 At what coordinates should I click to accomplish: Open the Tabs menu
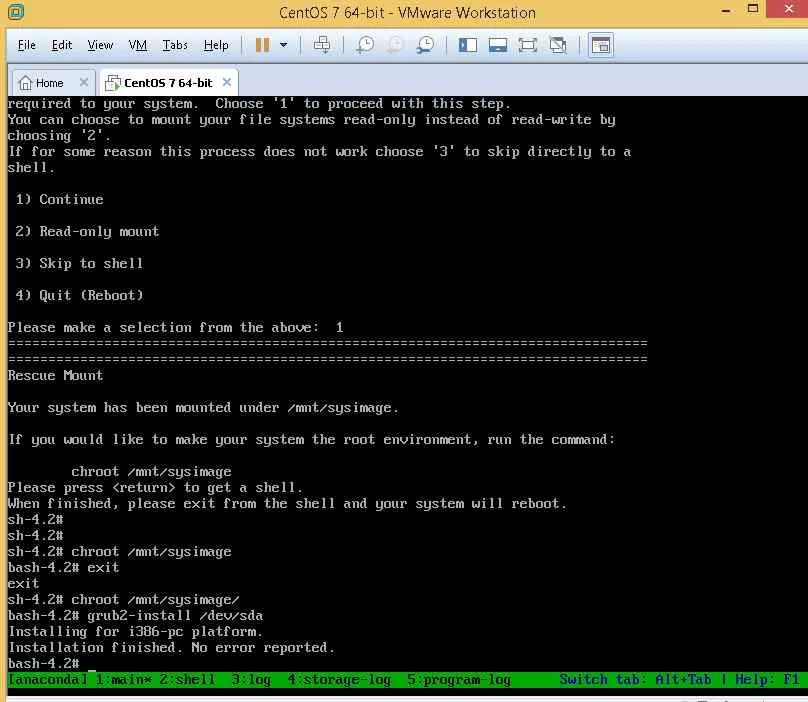click(x=175, y=45)
